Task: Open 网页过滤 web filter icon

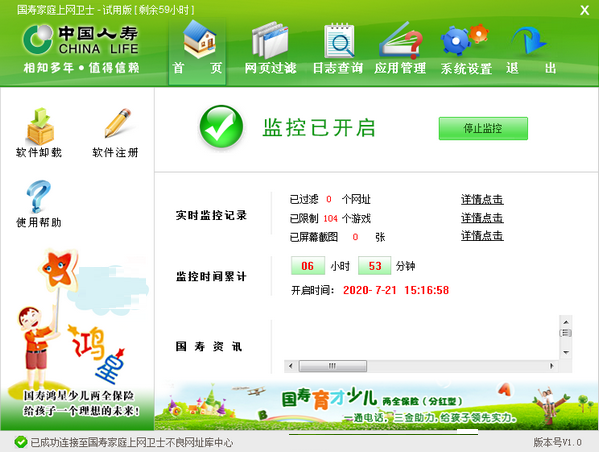Action: [270, 41]
